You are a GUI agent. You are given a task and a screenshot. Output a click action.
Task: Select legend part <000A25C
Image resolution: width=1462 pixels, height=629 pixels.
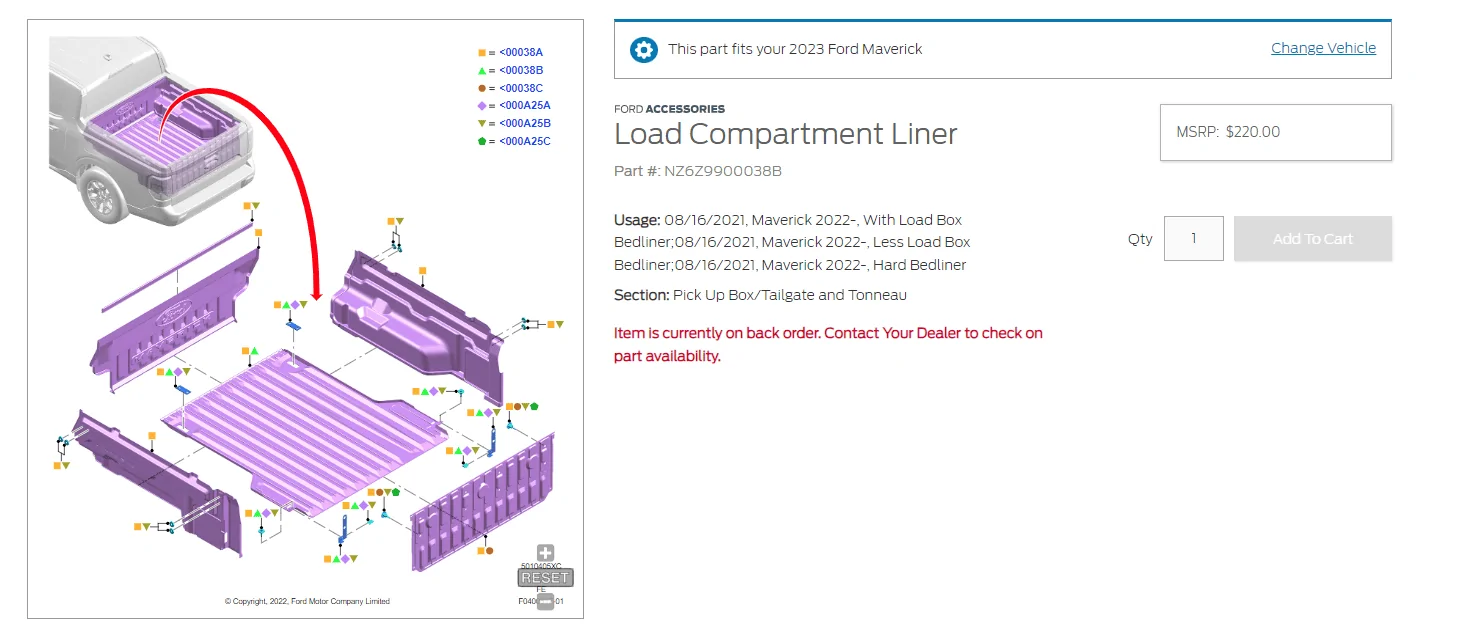pyautogui.click(x=525, y=141)
